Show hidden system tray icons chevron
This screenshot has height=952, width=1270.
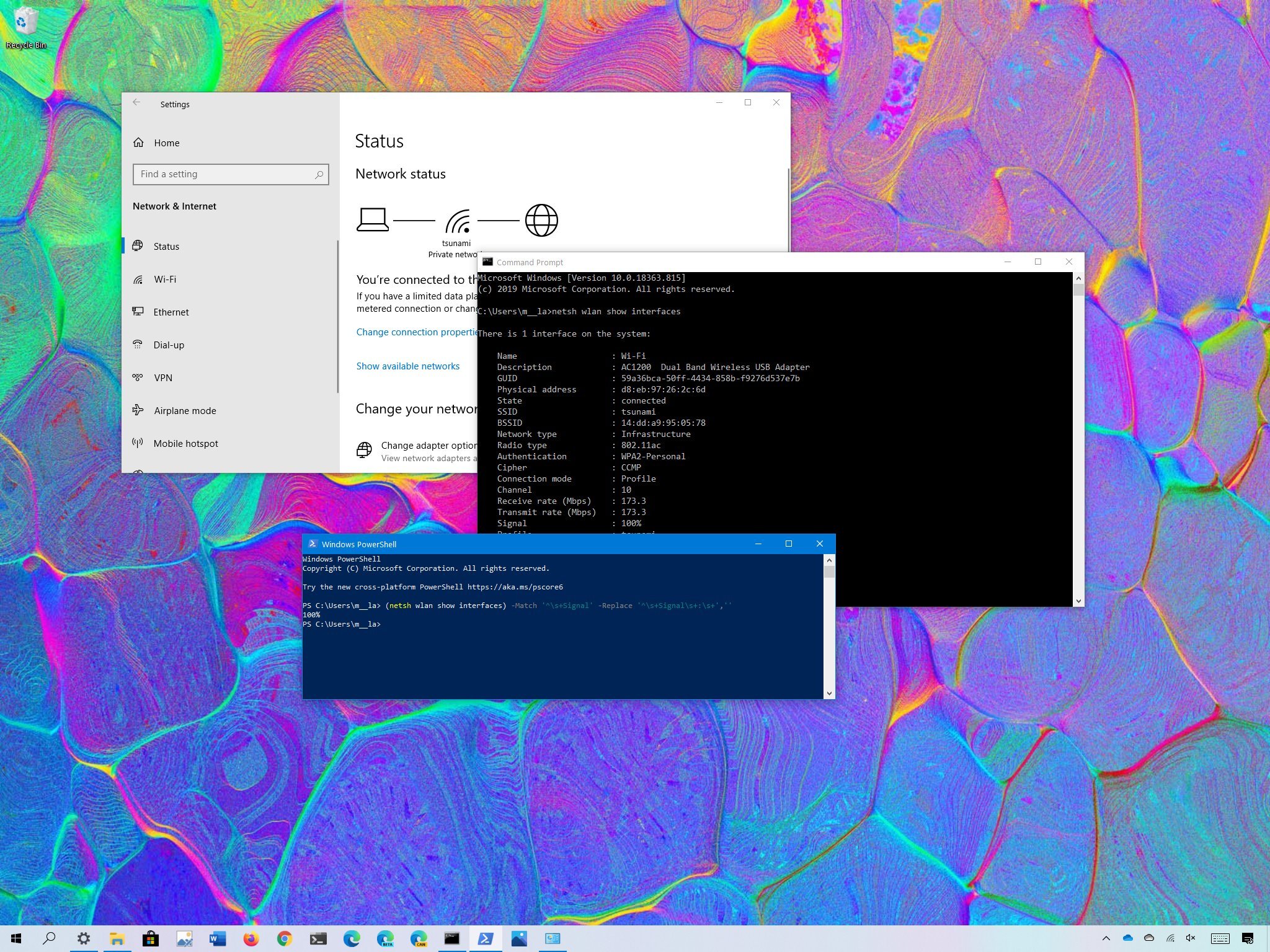pyautogui.click(x=1106, y=938)
